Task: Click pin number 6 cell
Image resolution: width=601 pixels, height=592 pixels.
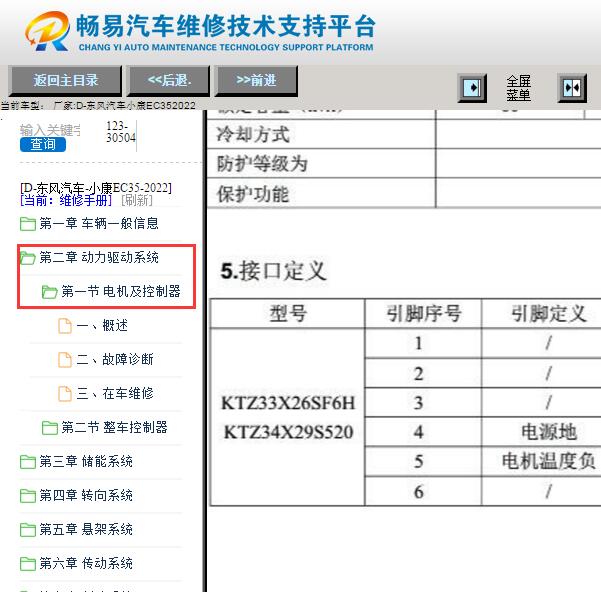Action: coord(424,491)
